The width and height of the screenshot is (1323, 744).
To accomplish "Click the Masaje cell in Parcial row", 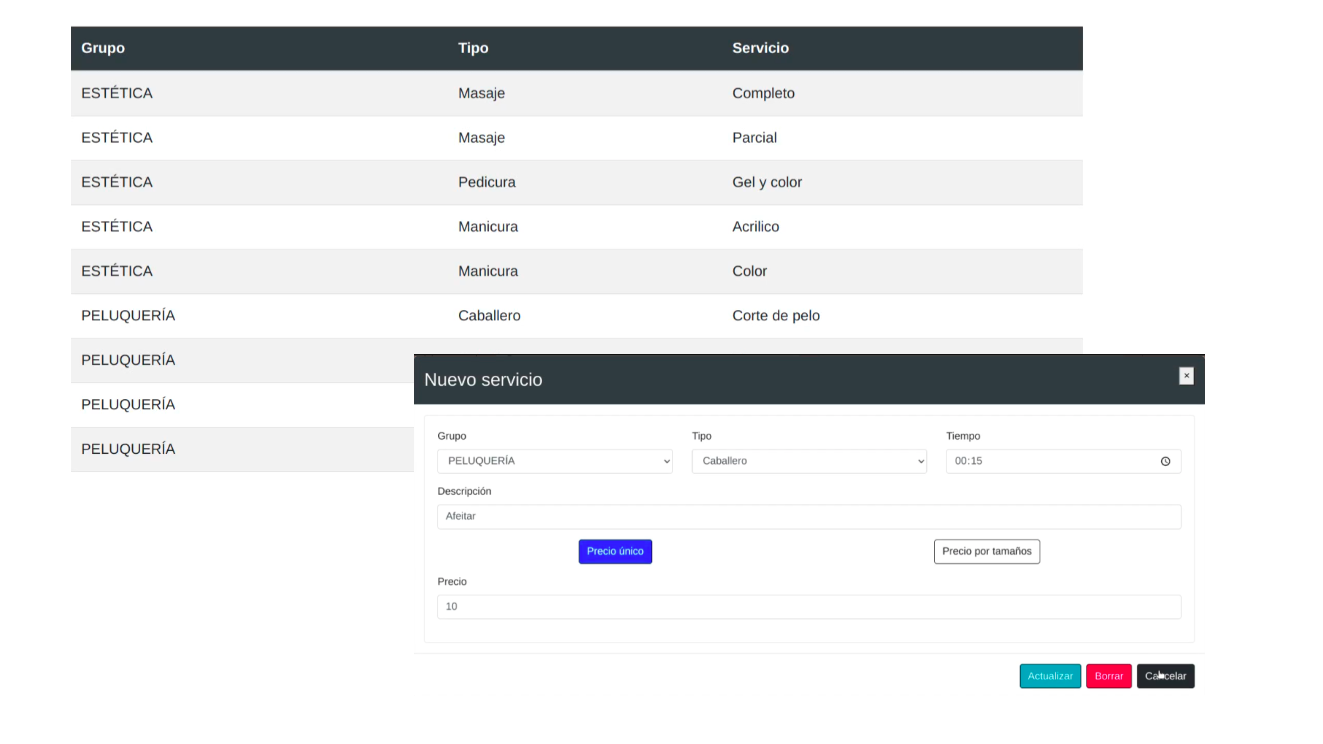I will 481,138.
